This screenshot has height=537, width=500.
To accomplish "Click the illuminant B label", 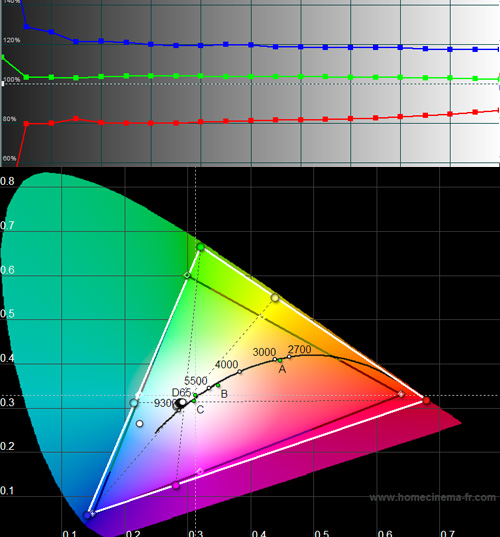I will pyautogui.click(x=224, y=394).
